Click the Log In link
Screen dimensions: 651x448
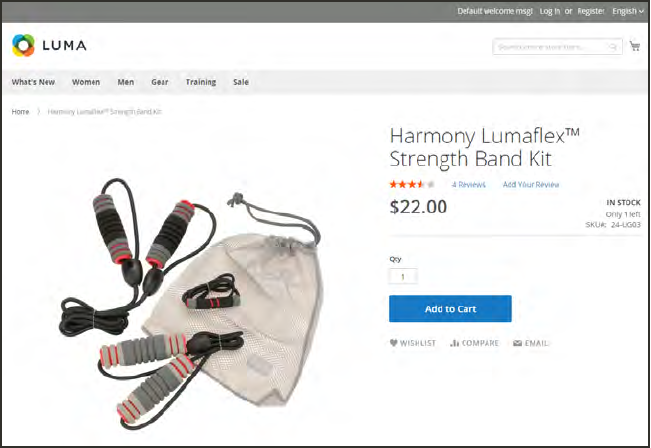click(550, 11)
